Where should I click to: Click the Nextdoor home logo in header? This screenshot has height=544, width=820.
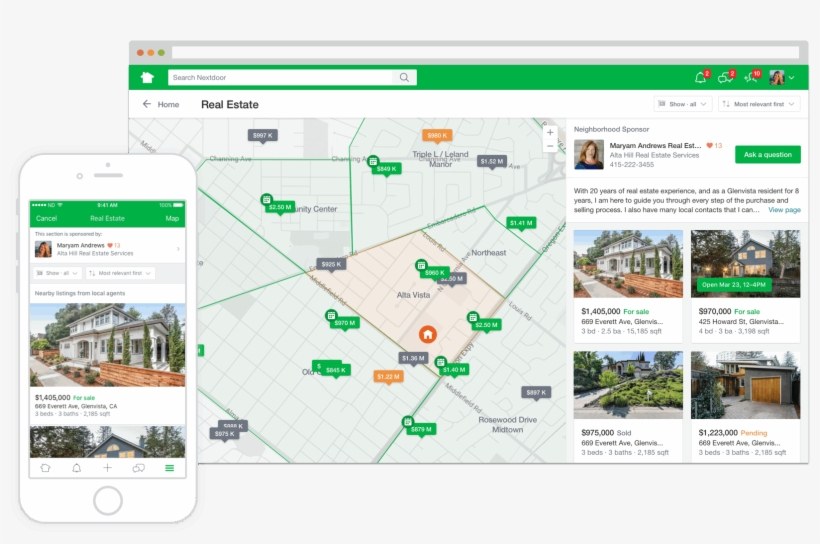tap(148, 77)
